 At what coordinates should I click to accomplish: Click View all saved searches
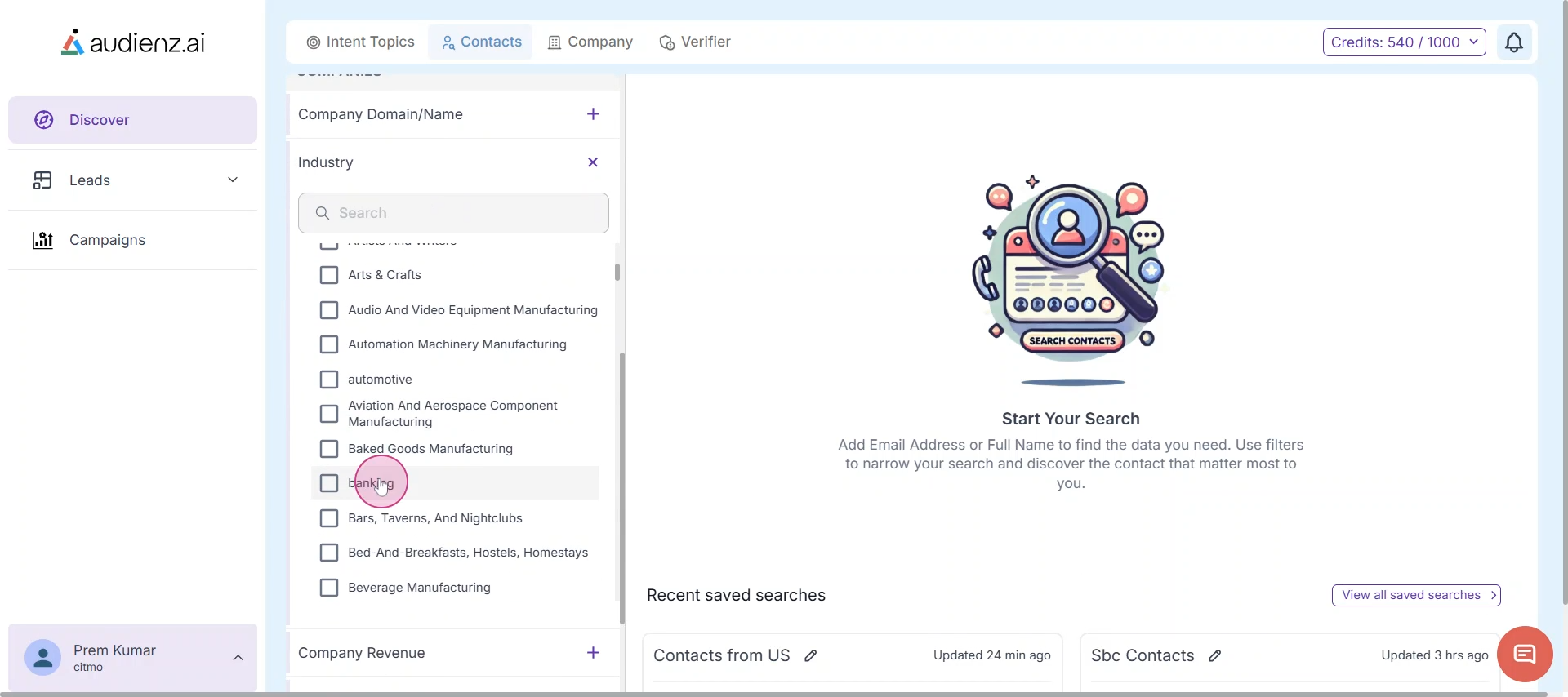[x=1415, y=595]
